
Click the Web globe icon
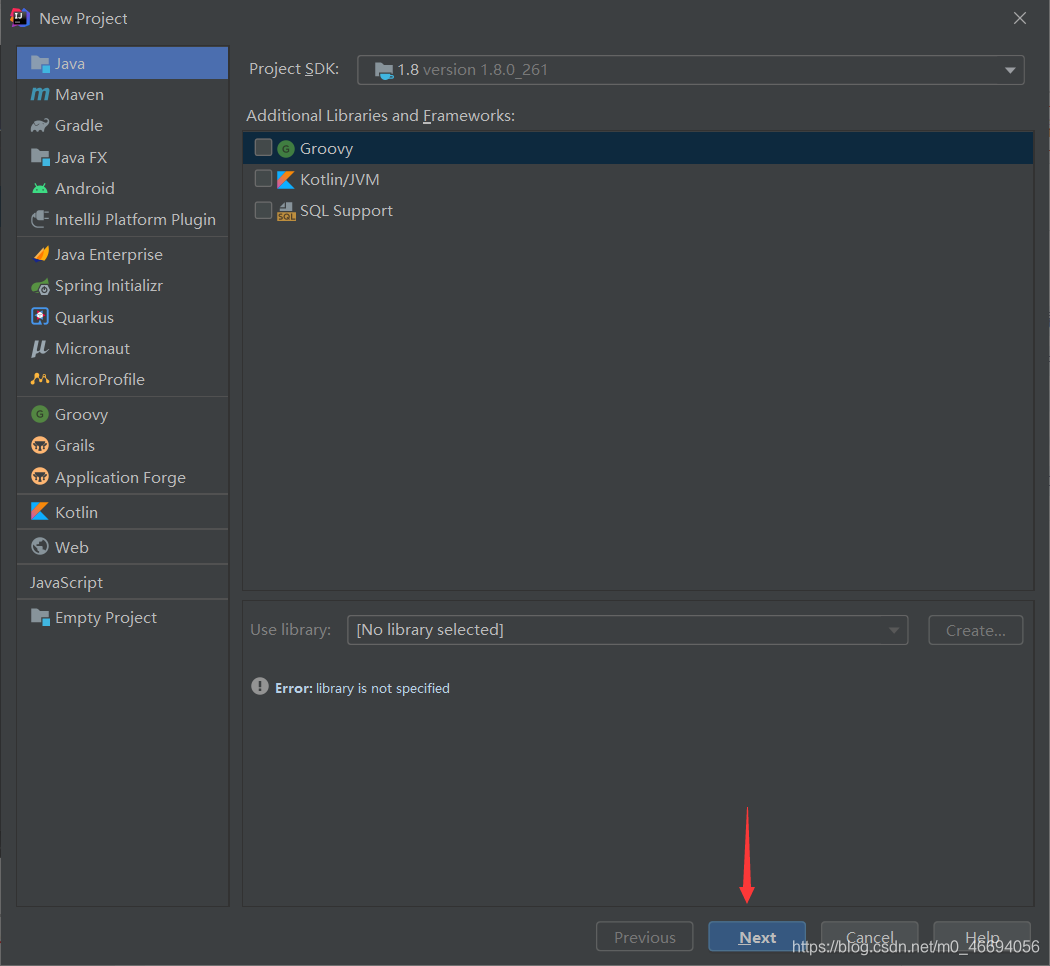(x=40, y=546)
